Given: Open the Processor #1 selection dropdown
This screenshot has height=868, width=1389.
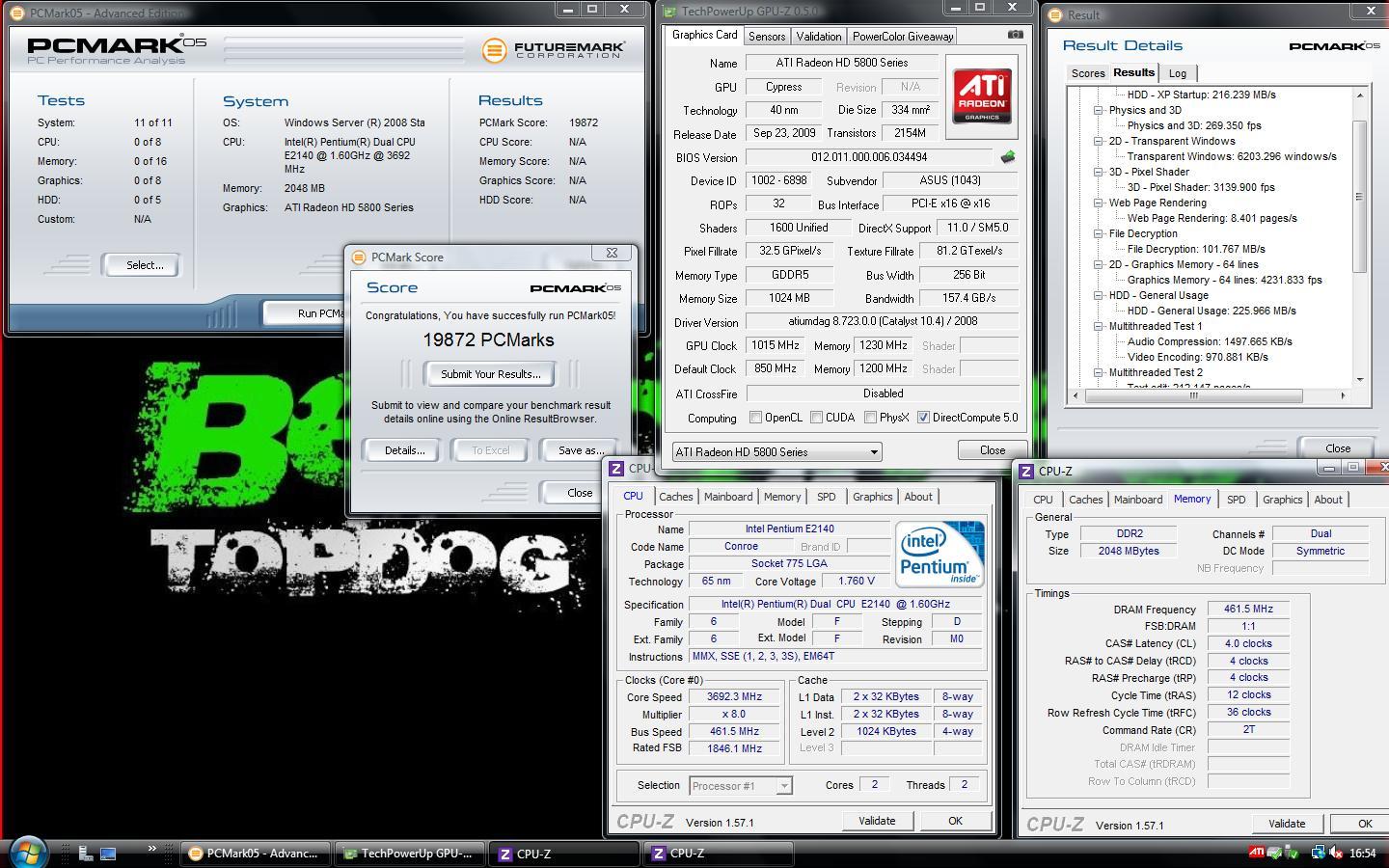Looking at the screenshot, I should pyautogui.click(x=741, y=786).
